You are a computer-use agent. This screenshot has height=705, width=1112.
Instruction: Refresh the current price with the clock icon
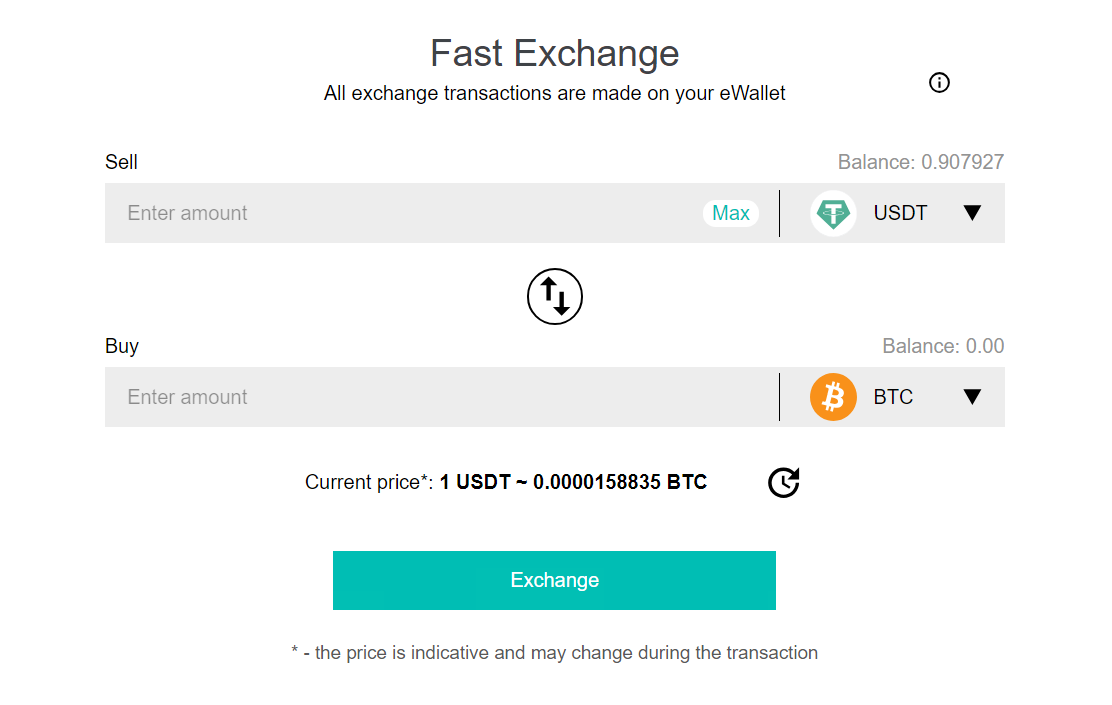pyautogui.click(x=784, y=482)
